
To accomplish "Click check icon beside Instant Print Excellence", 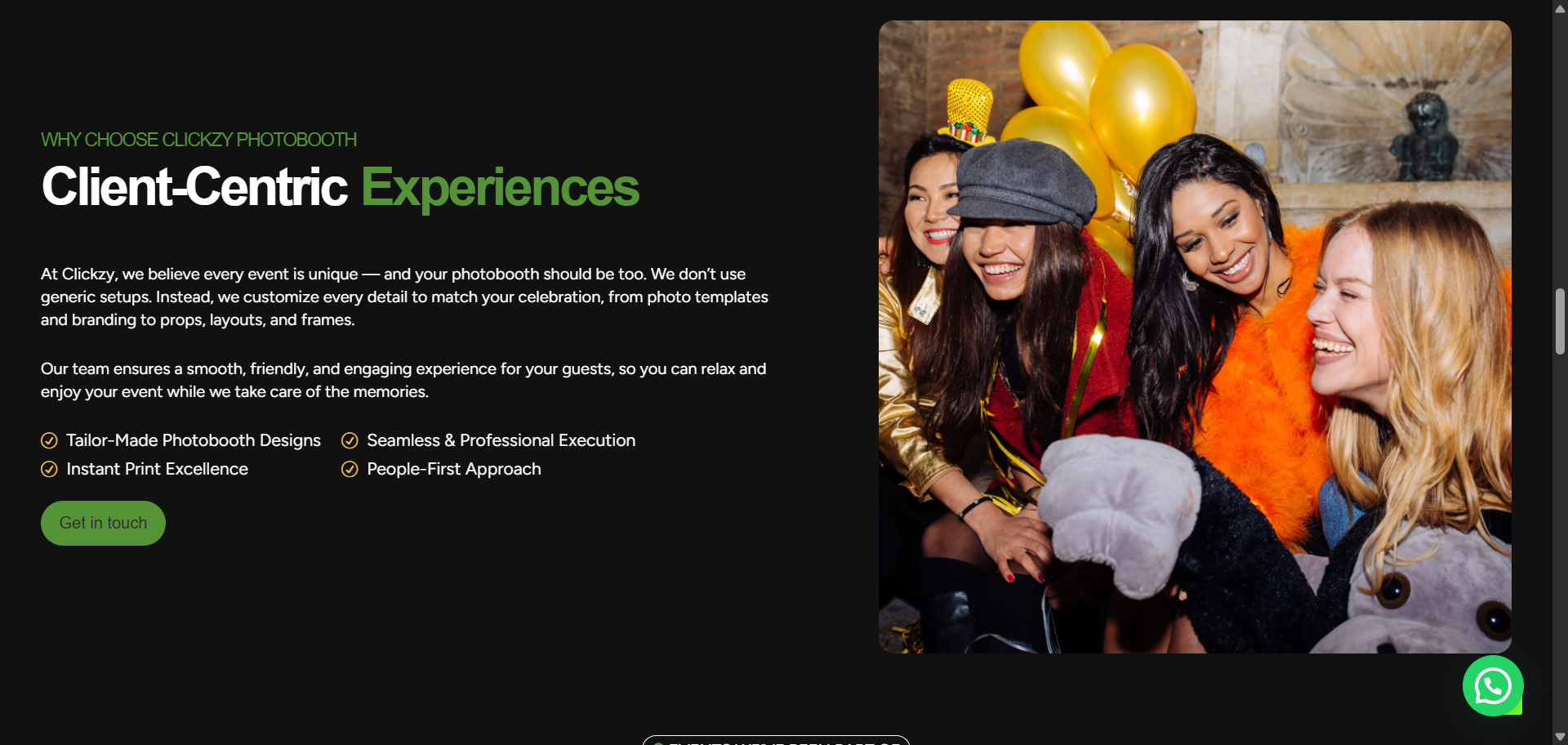I will click(x=49, y=470).
